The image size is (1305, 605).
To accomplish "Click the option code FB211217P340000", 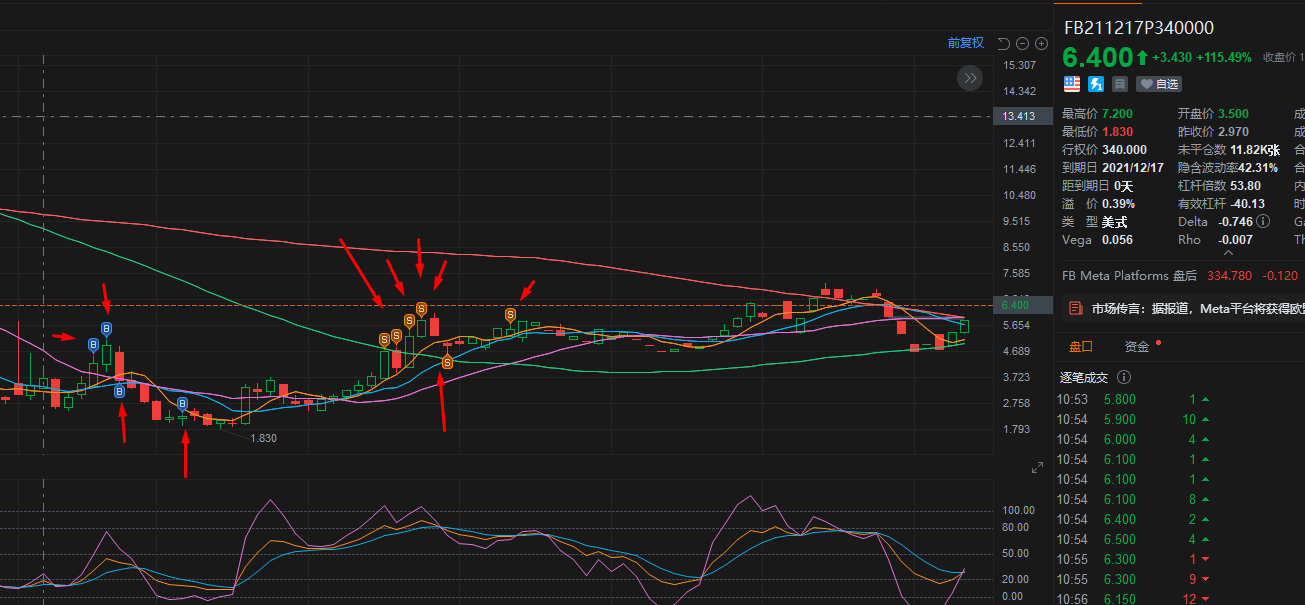I will [1139, 29].
